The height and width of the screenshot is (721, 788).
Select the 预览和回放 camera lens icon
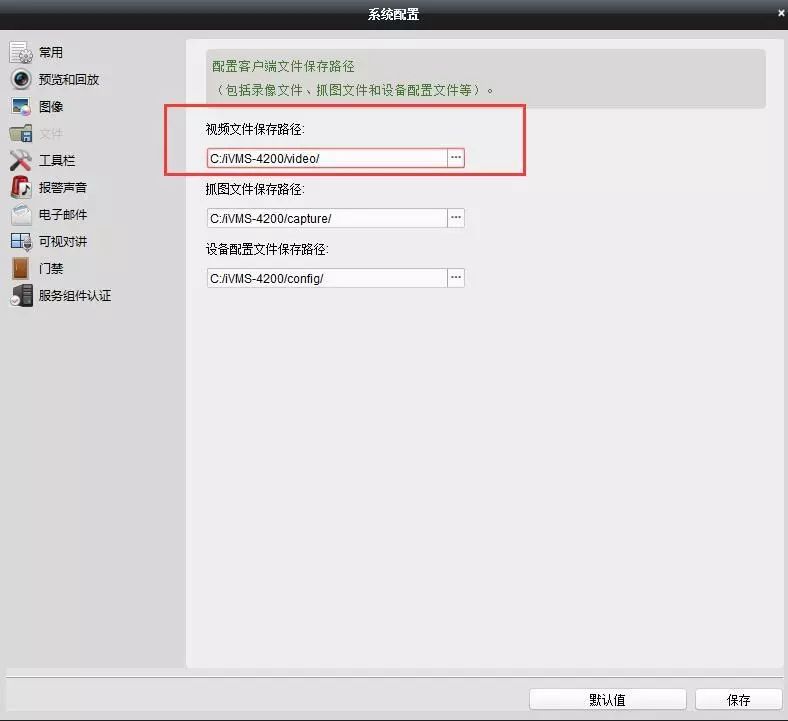(x=21, y=79)
